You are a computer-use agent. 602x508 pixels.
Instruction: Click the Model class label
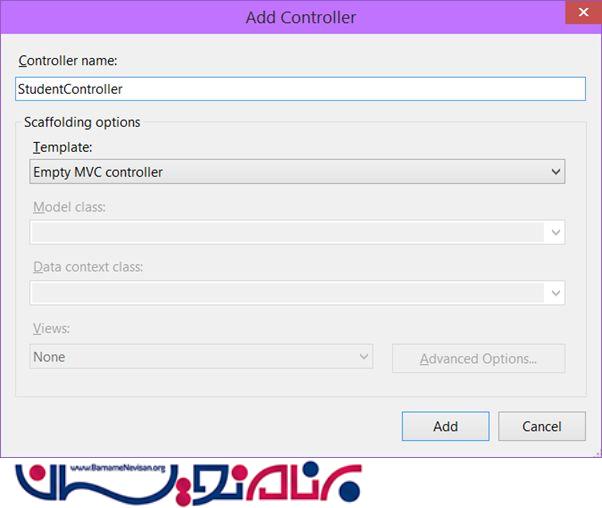(69, 207)
